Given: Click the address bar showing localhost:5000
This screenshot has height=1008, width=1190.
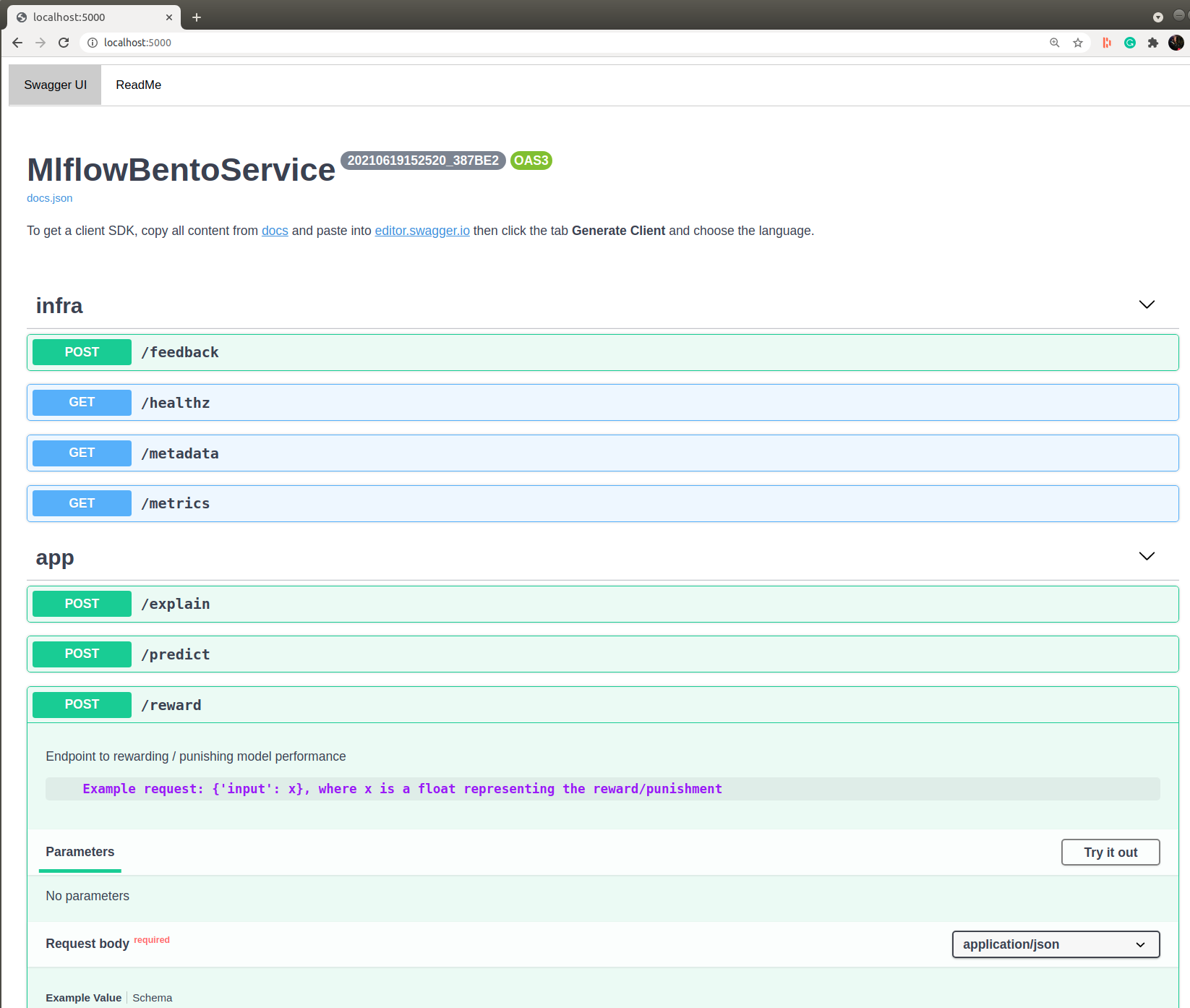Looking at the screenshot, I should (506, 43).
